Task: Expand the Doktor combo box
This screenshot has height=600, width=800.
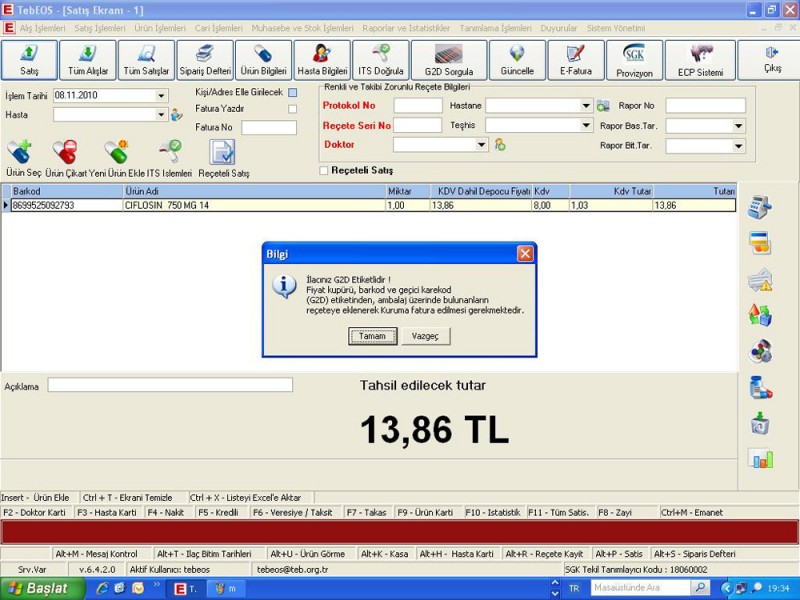Action: (482, 145)
